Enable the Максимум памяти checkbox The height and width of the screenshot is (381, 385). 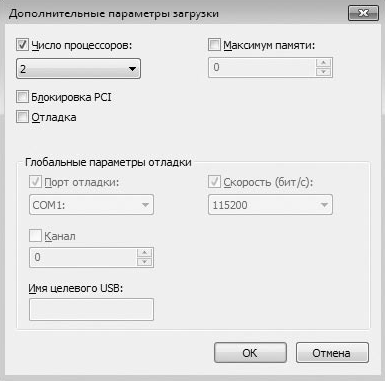pos(214,44)
